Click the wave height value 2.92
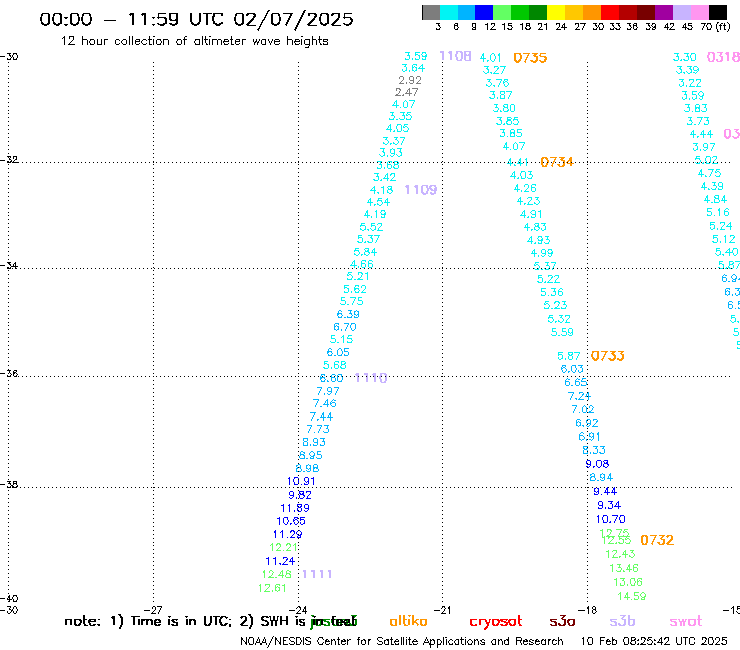The height and width of the screenshot is (650, 740). (x=410, y=80)
